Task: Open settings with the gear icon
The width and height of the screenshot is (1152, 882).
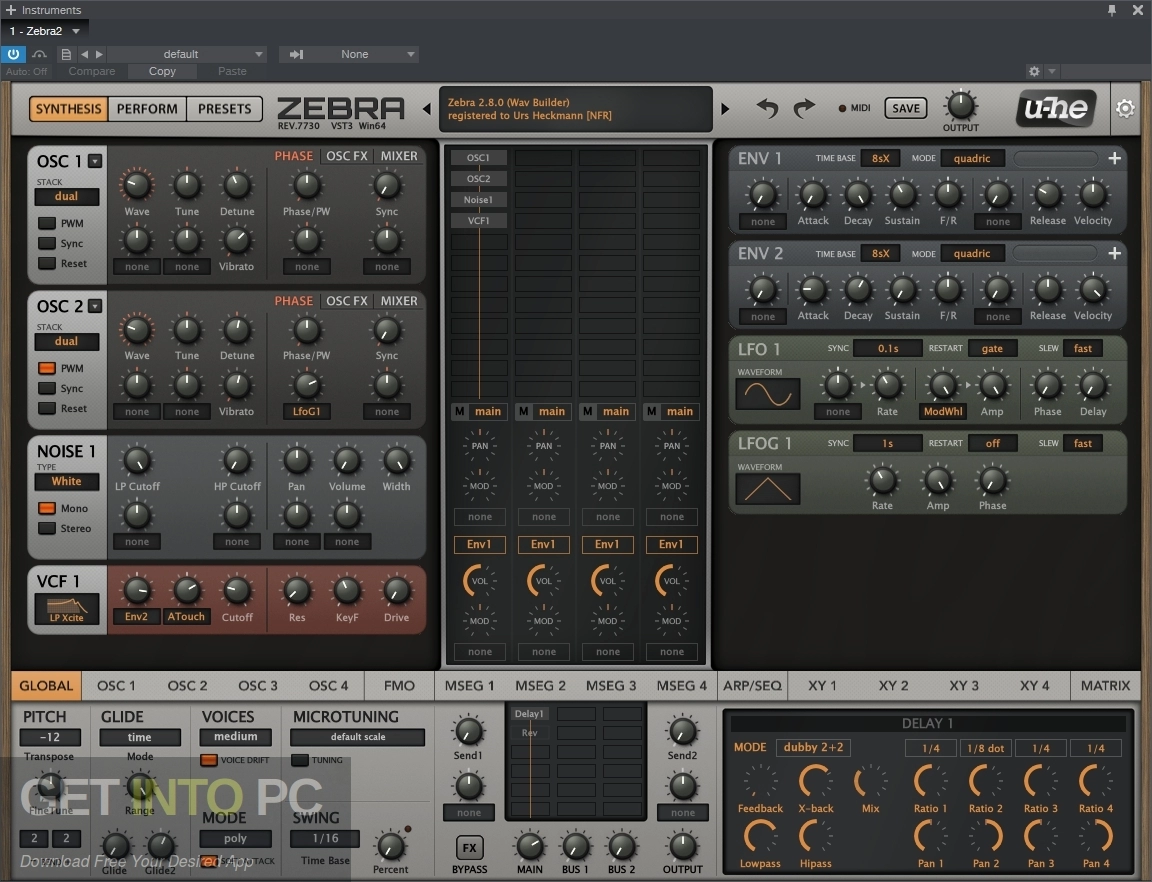Action: (1125, 108)
